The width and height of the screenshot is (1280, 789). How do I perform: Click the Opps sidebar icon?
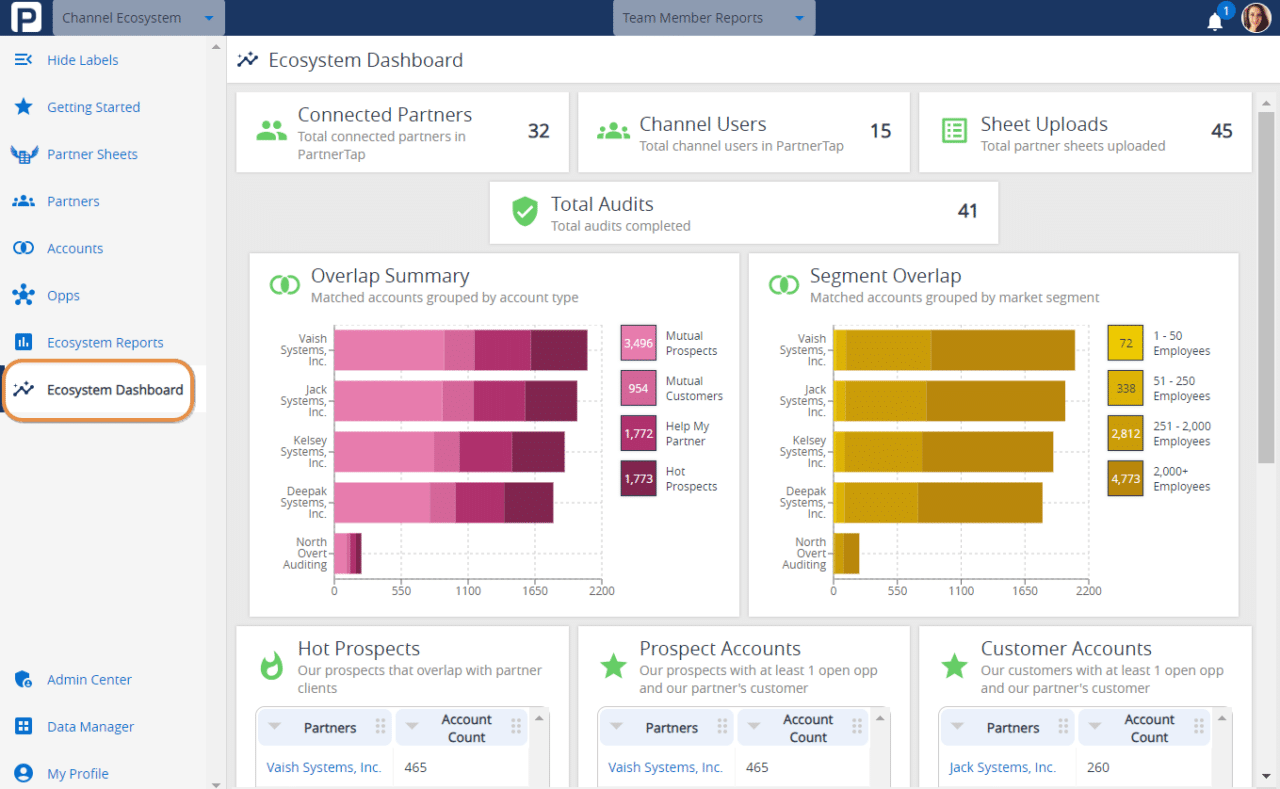tap(23, 295)
